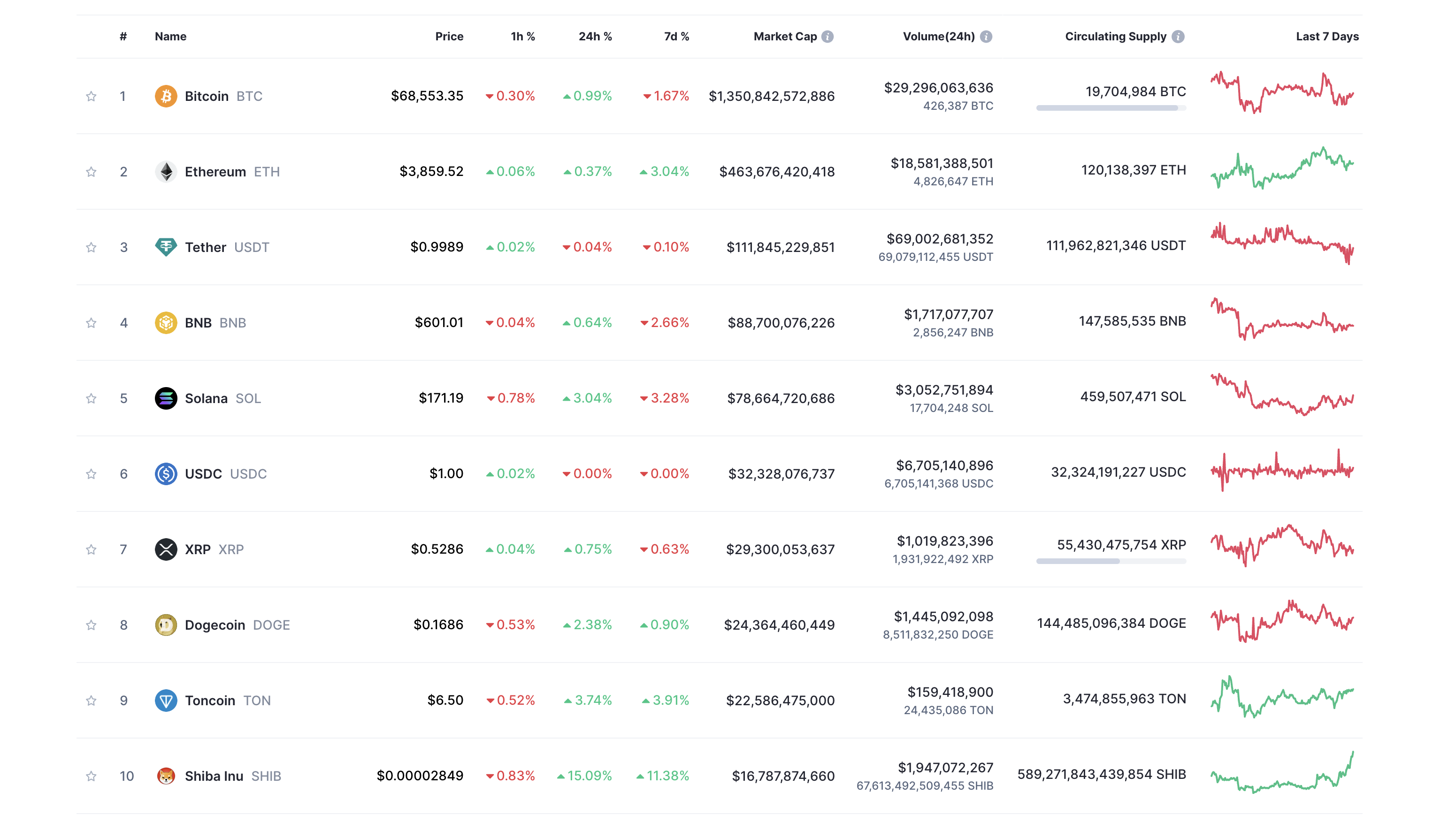Click the Ethereum diamond icon
This screenshot has width=1456, height=823.
pyautogui.click(x=166, y=171)
